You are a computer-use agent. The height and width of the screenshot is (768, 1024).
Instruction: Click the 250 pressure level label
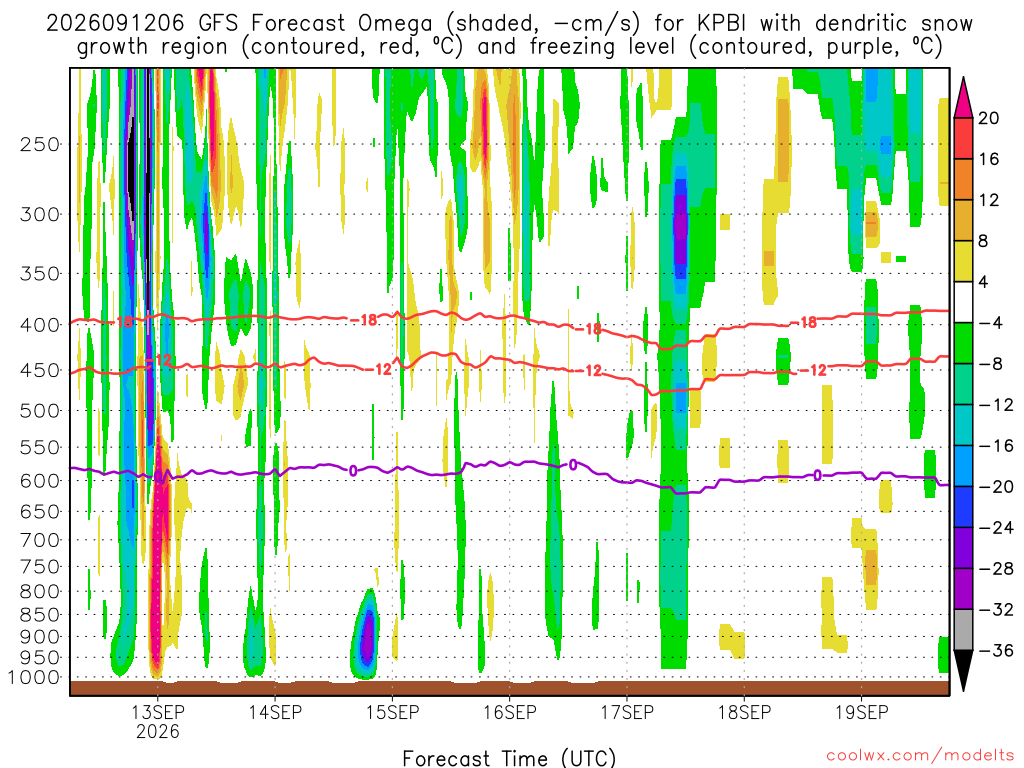(x=40, y=144)
